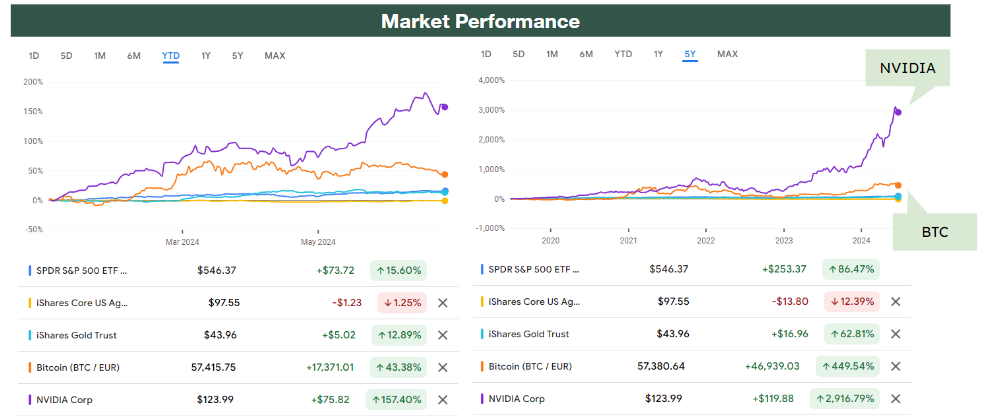Image resolution: width=990 pixels, height=420 pixels.
Task: Click the 15.60% gain badge
Action: click(x=398, y=270)
